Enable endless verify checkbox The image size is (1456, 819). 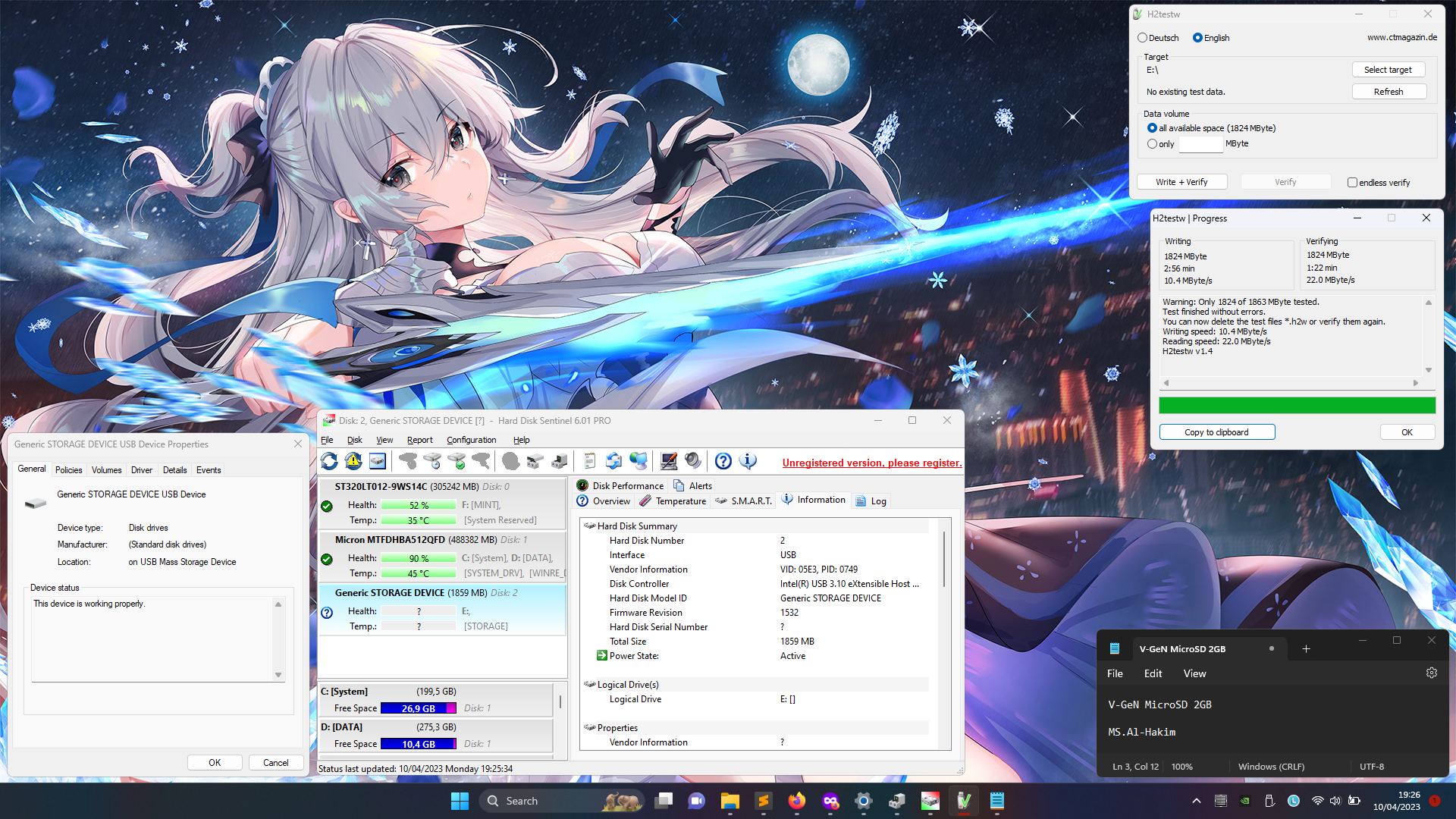(x=1352, y=183)
